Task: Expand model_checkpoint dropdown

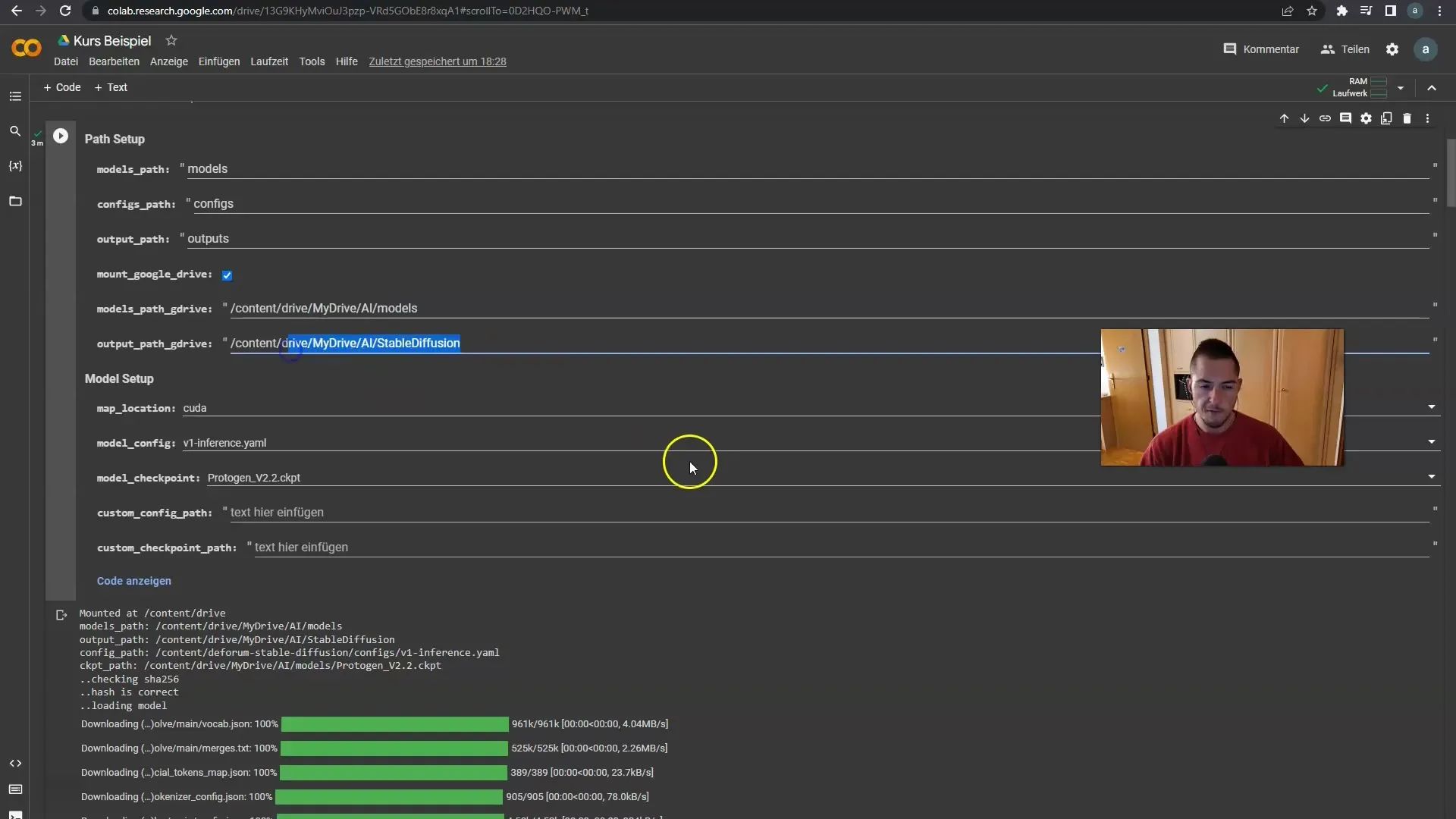Action: [1432, 477]
